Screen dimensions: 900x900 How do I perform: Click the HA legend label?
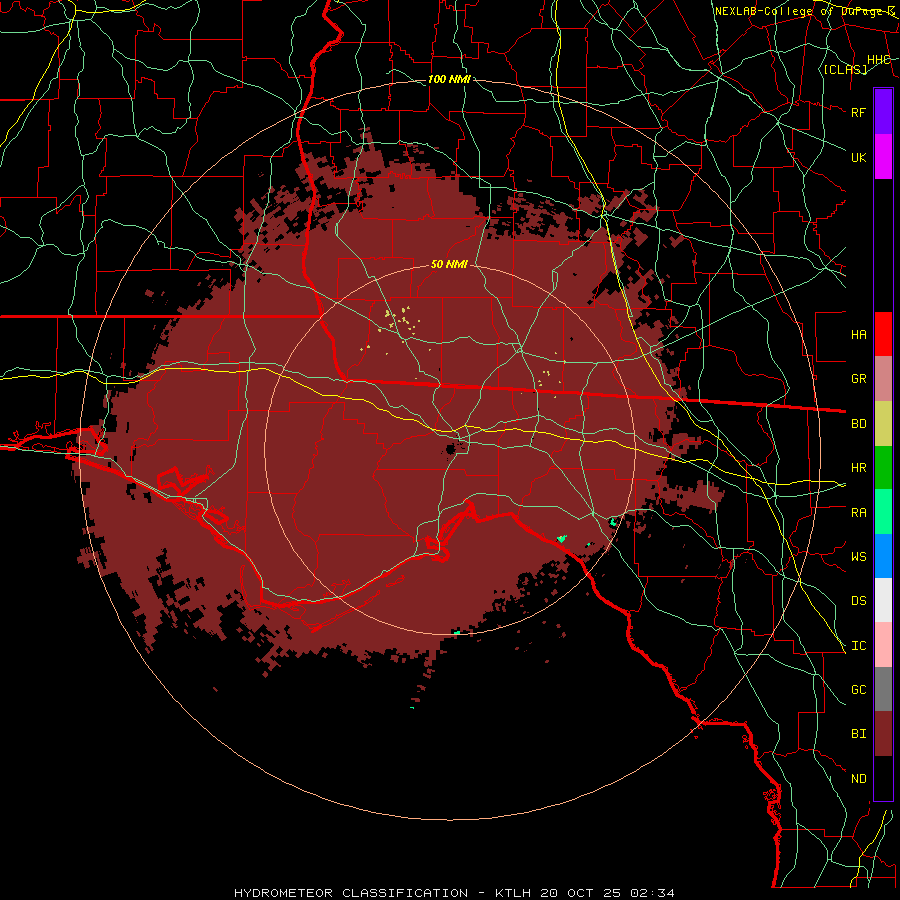pyautogui.click(x=858, y=334)
